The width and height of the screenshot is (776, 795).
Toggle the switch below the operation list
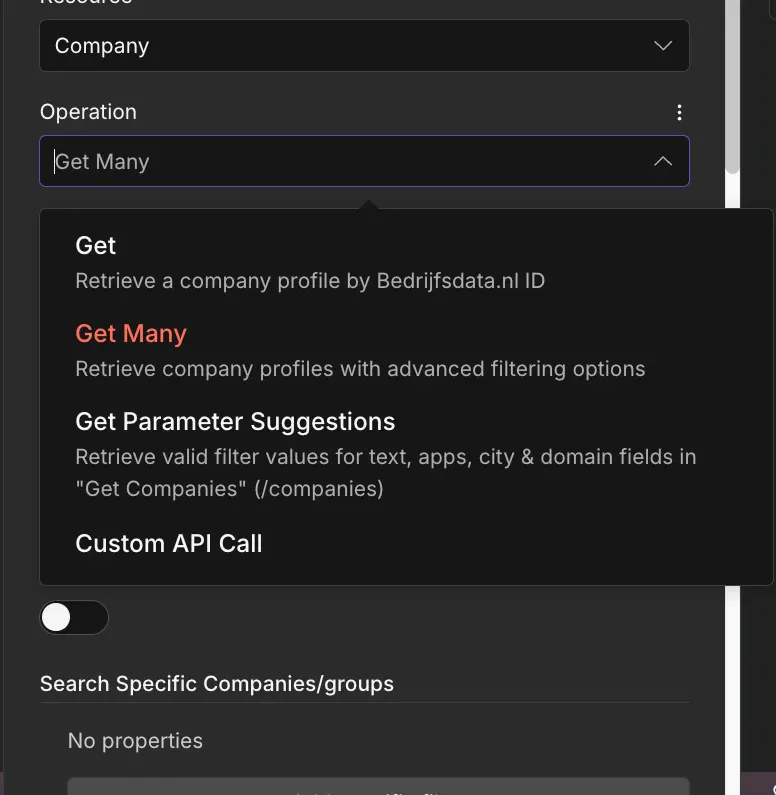[x=74, y=618]
